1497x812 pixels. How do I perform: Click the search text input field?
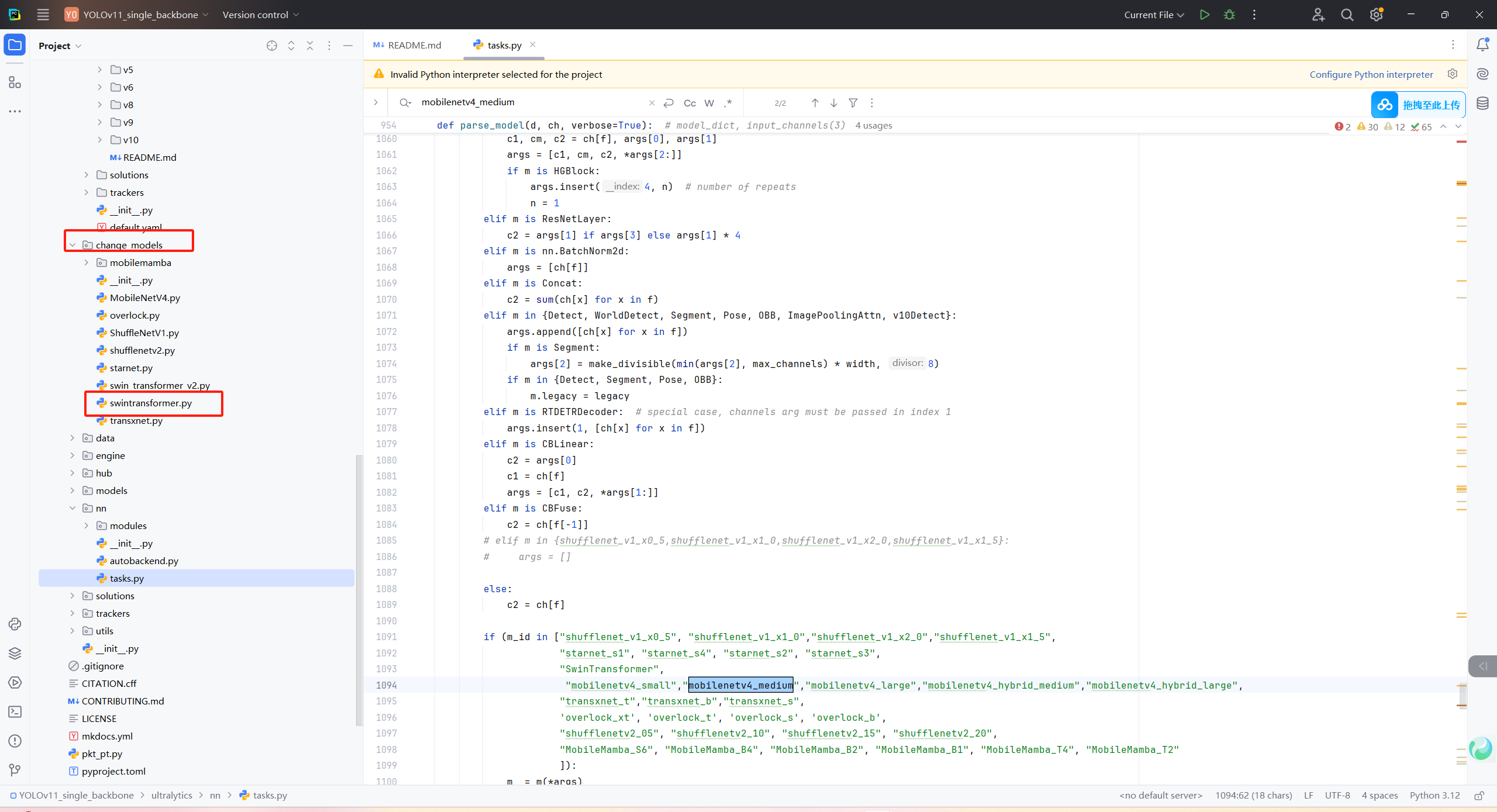coord(526,102)
